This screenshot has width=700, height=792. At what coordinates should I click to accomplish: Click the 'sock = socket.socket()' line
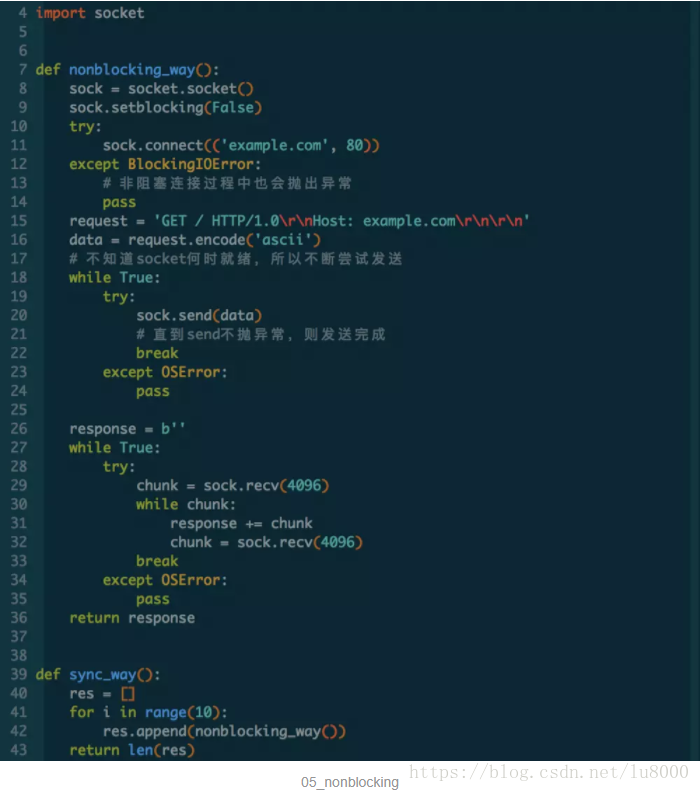(161, 89)
